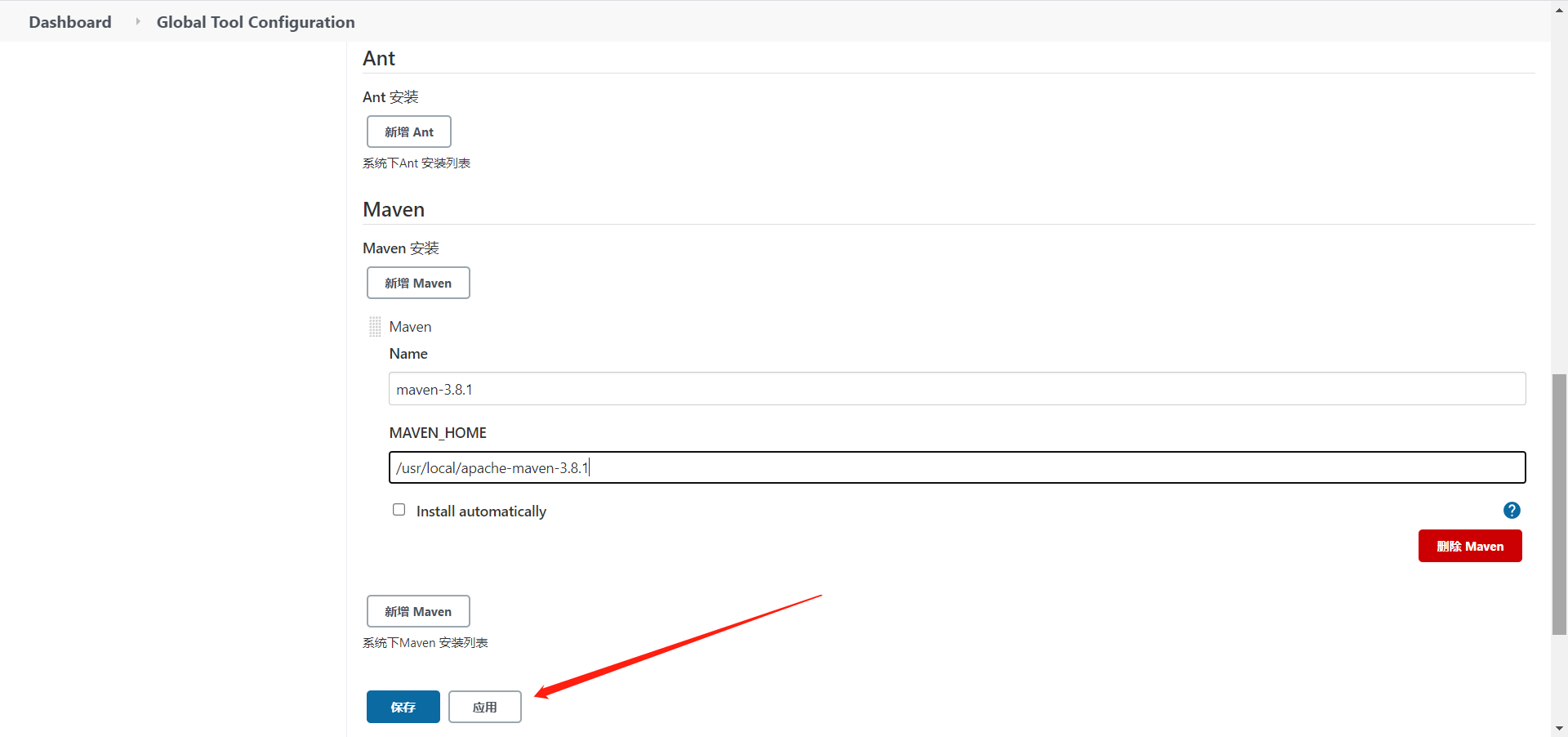Click the top 新增 Maven button

(x=418, y=283)
